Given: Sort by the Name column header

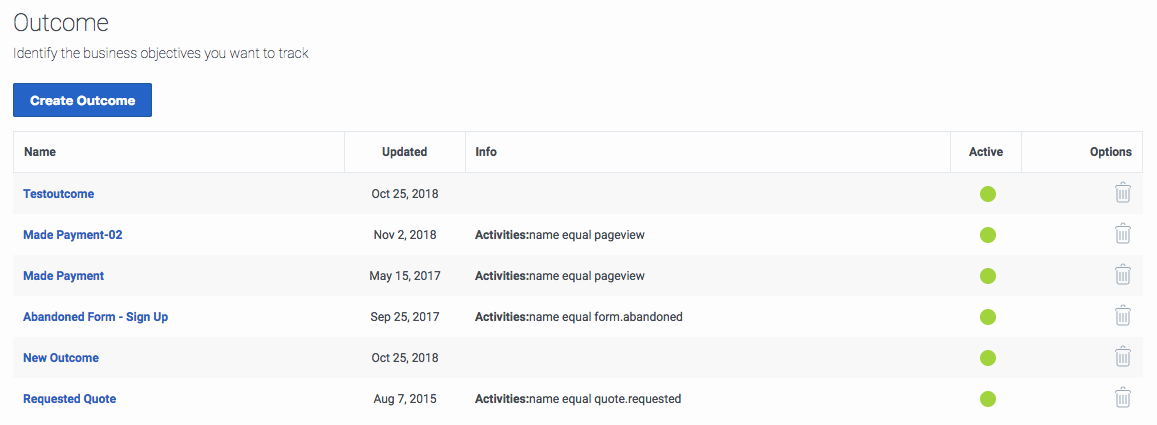Looking at the screenshot, I should [40, 152].
